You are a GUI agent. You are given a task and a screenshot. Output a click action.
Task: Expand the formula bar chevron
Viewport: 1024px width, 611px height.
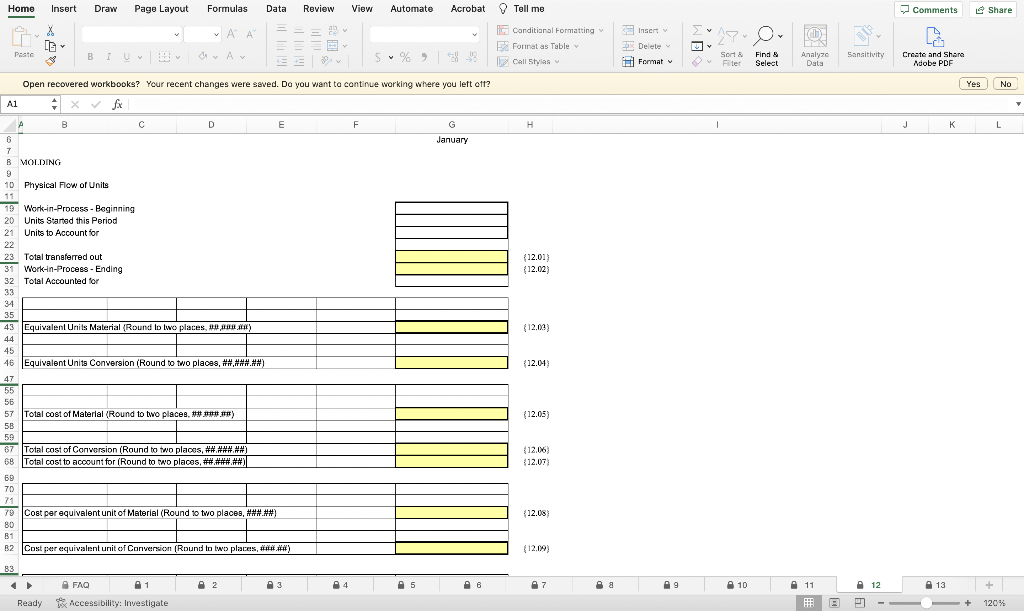(x=1018, y=104)
